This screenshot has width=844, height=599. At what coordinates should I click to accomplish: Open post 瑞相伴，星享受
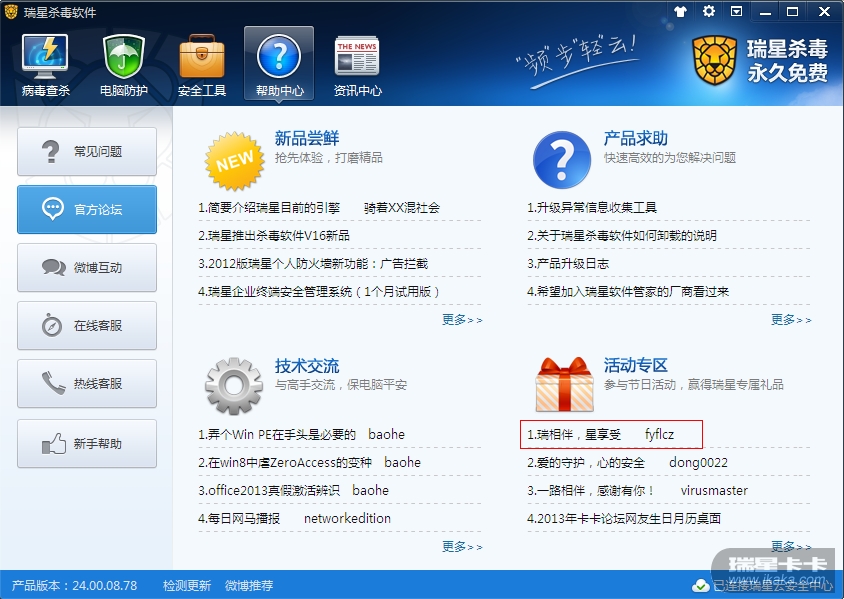(x=574, y=434)
